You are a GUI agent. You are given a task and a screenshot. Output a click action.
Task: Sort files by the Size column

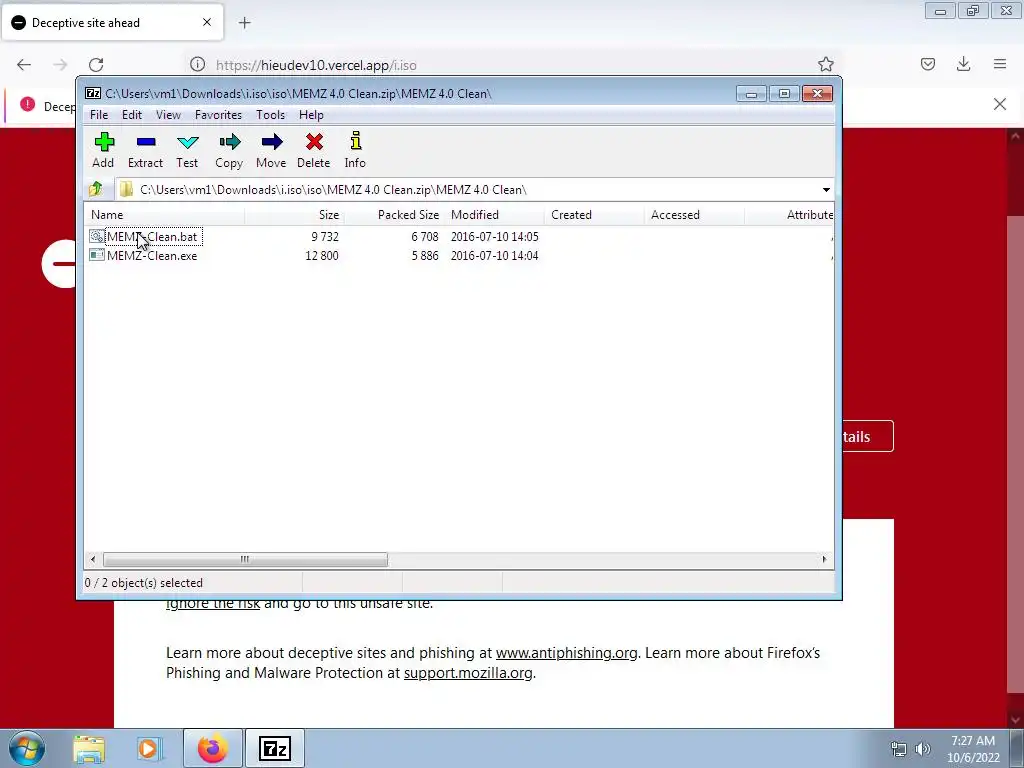[295, 215]
